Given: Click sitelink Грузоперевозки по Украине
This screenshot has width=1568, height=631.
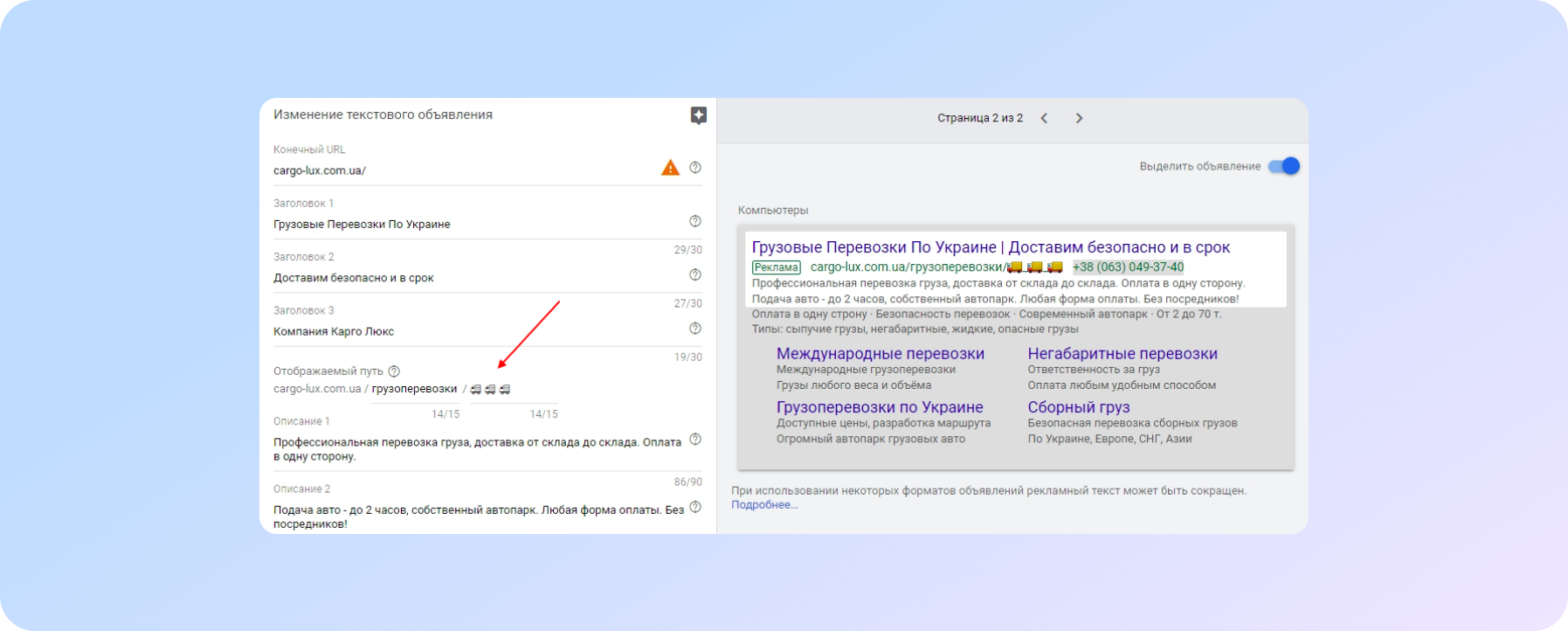Looking at the screenshot, I should point(880,407).
